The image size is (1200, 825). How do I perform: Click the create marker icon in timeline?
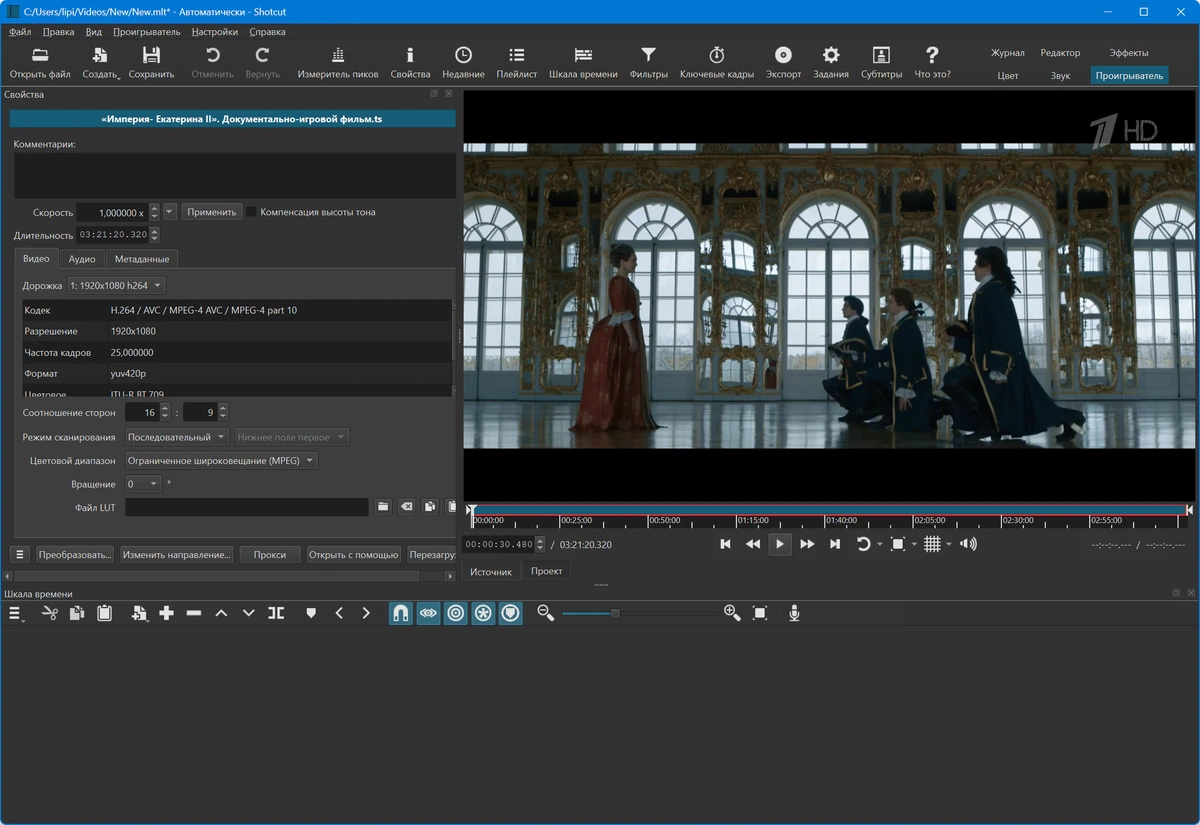point(311,613)
